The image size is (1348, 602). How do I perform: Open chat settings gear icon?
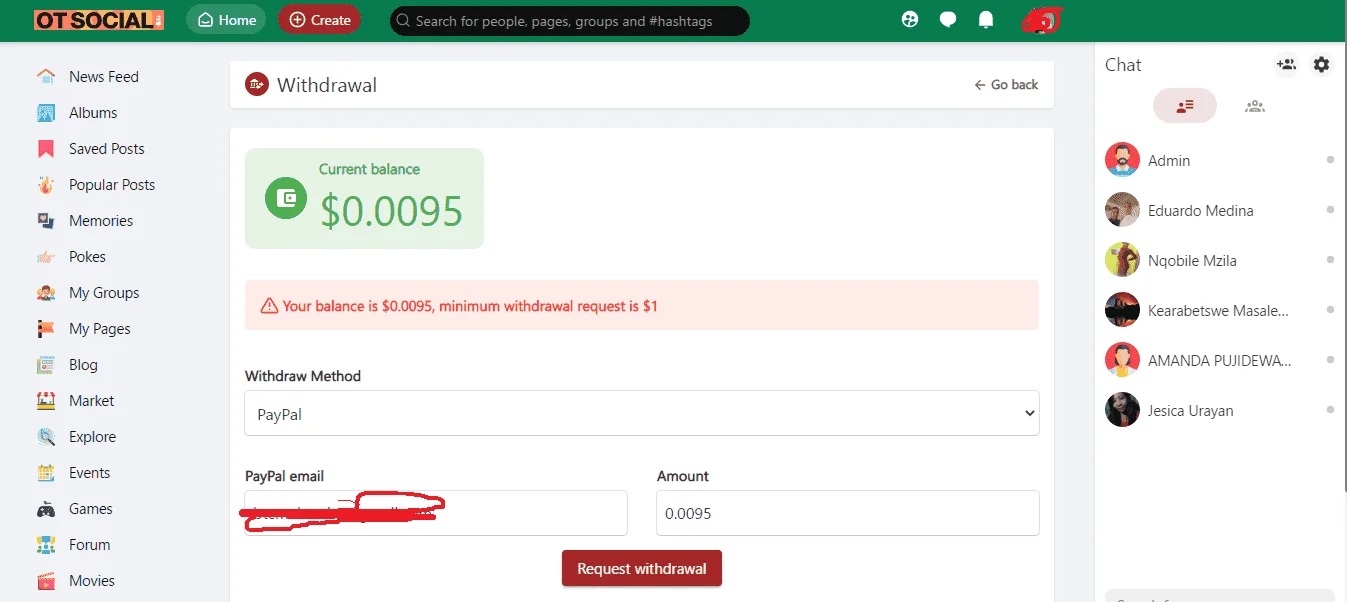1322,64
